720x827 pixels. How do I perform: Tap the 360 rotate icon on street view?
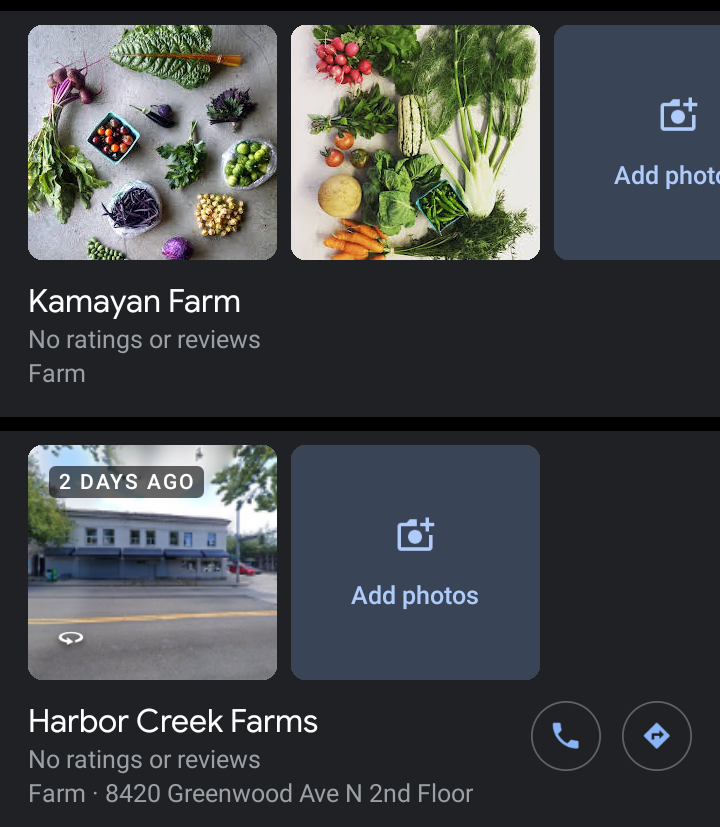(70, 638)
